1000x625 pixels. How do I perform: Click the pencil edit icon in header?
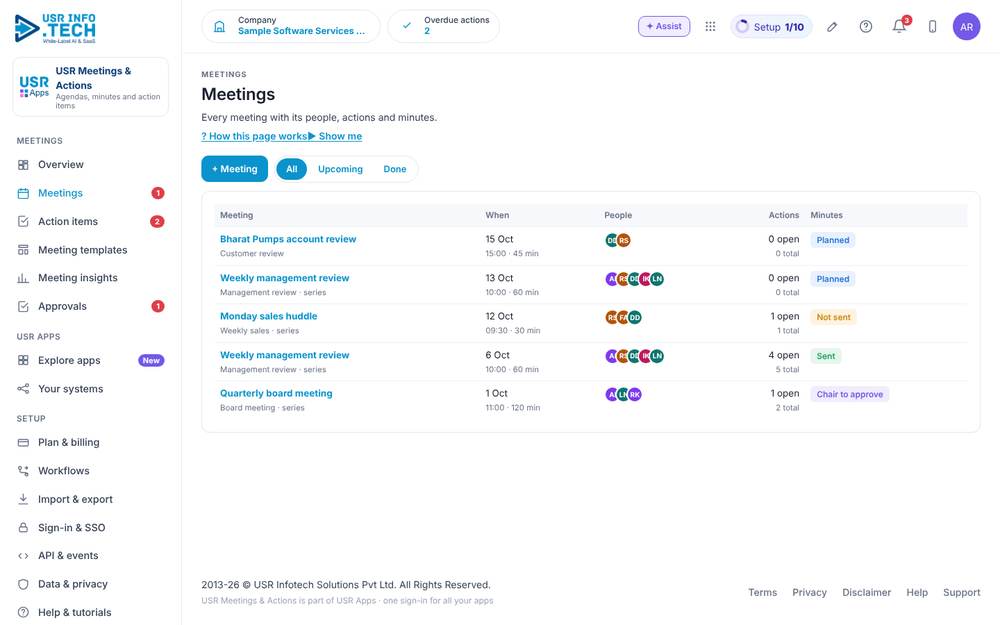832,27
